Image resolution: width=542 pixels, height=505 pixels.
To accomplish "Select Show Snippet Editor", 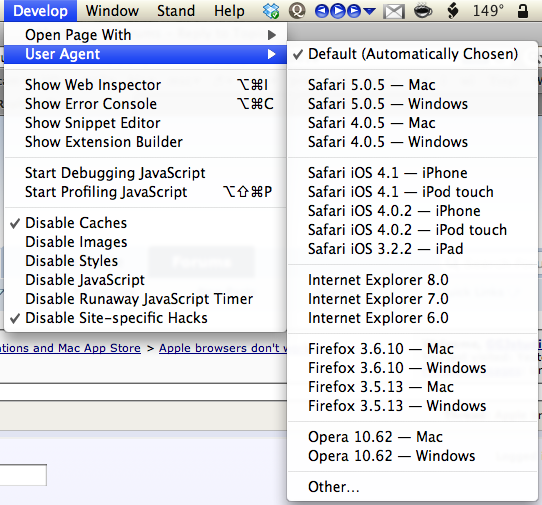I will click(145, 123).
